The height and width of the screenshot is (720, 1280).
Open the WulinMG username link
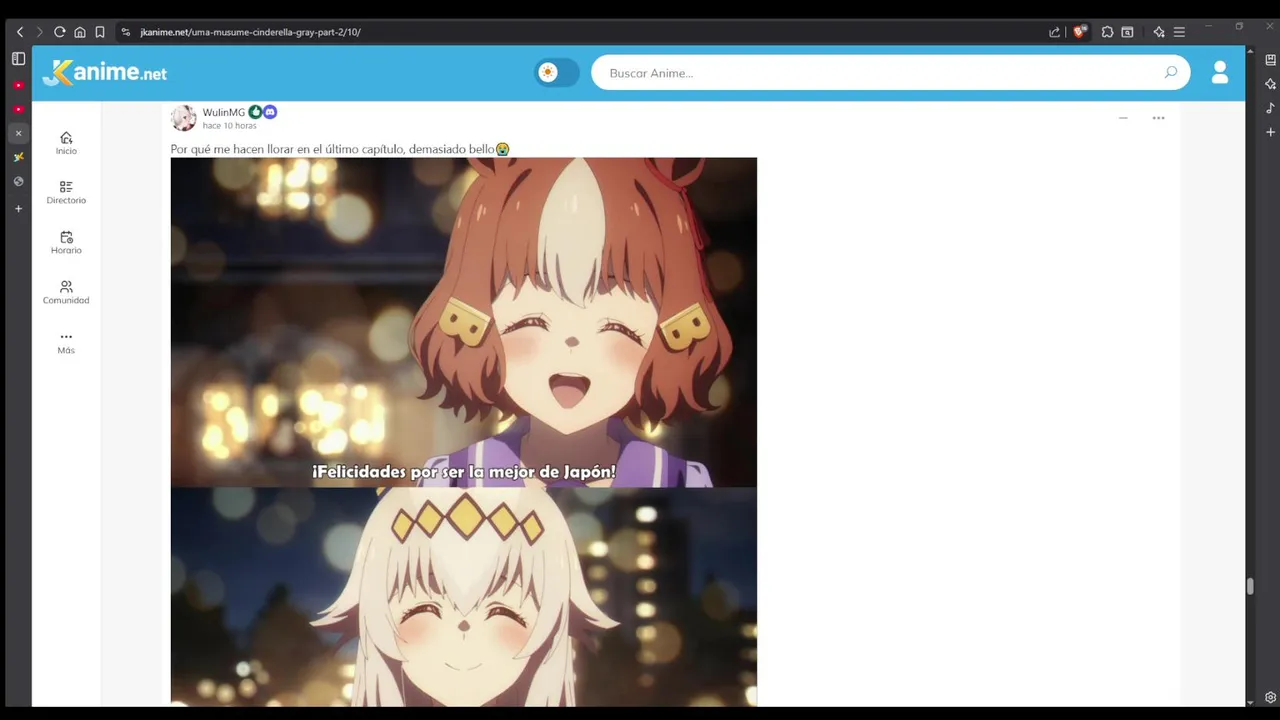224,113
